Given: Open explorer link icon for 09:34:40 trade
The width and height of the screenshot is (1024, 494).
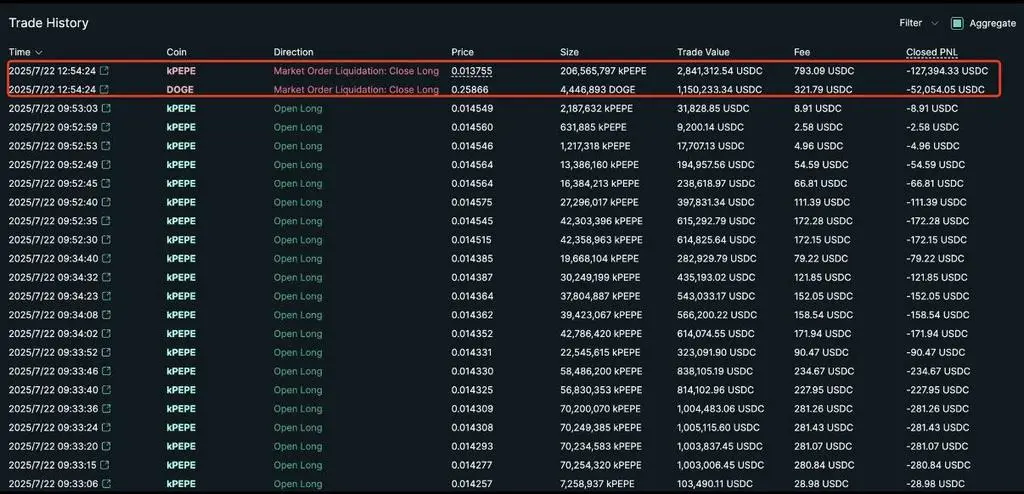Looking at the screenshot, I should pos(106,259).
